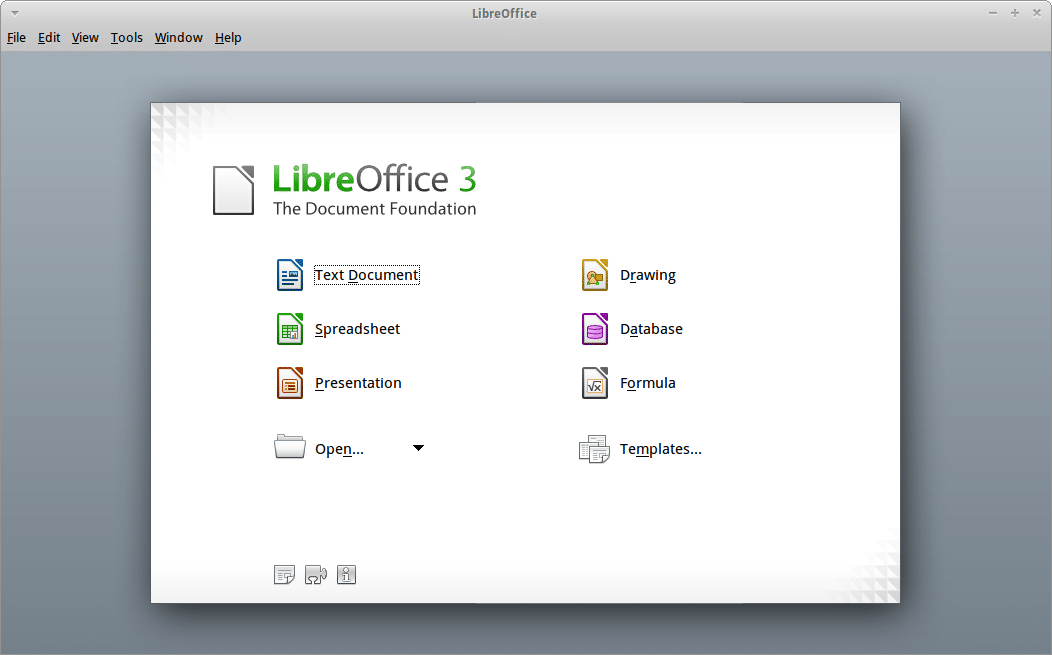Create a new Text Document
This screenshot has width=1052, height=655.
pos(366,275)
